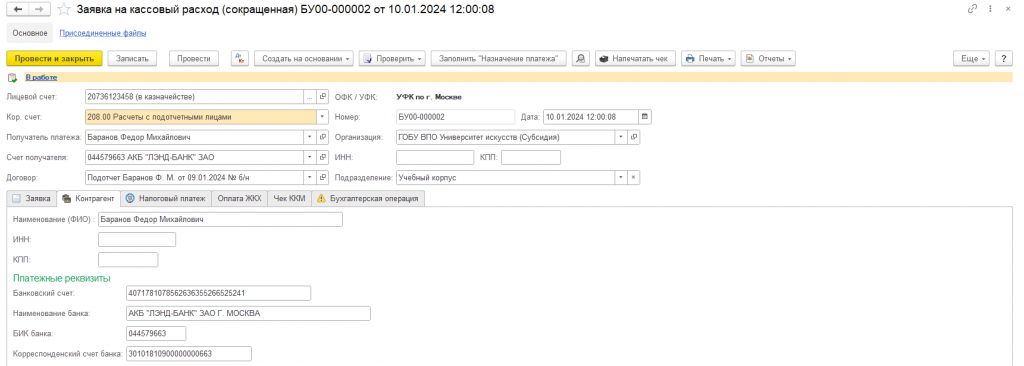This screenshot has height=366, width=1024.
Task: Go back with the left arrow button
Action: pos(18,9)
